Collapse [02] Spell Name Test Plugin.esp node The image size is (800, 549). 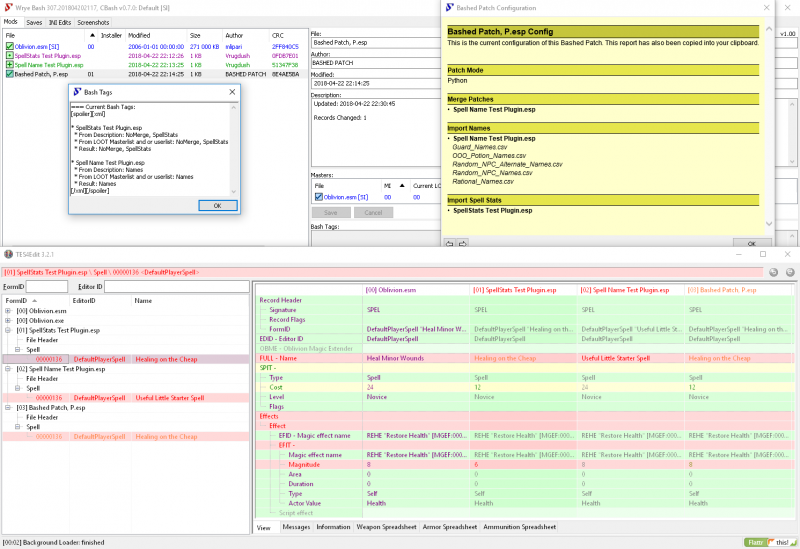tap(8, 369)
